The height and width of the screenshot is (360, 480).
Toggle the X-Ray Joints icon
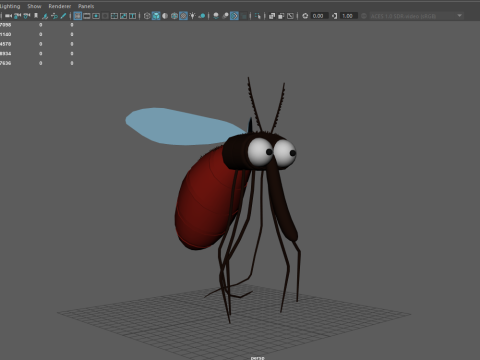tap(290, 16)
